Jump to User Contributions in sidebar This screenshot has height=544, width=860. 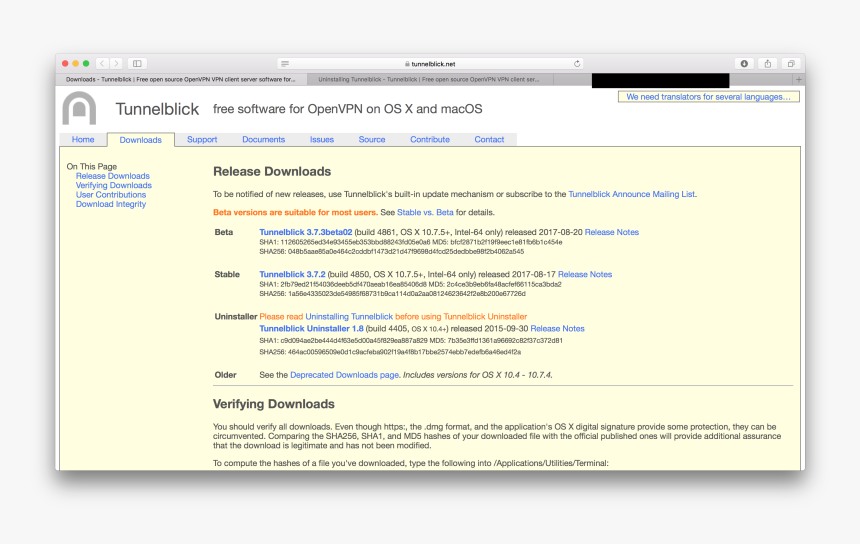tap(111, 195)
